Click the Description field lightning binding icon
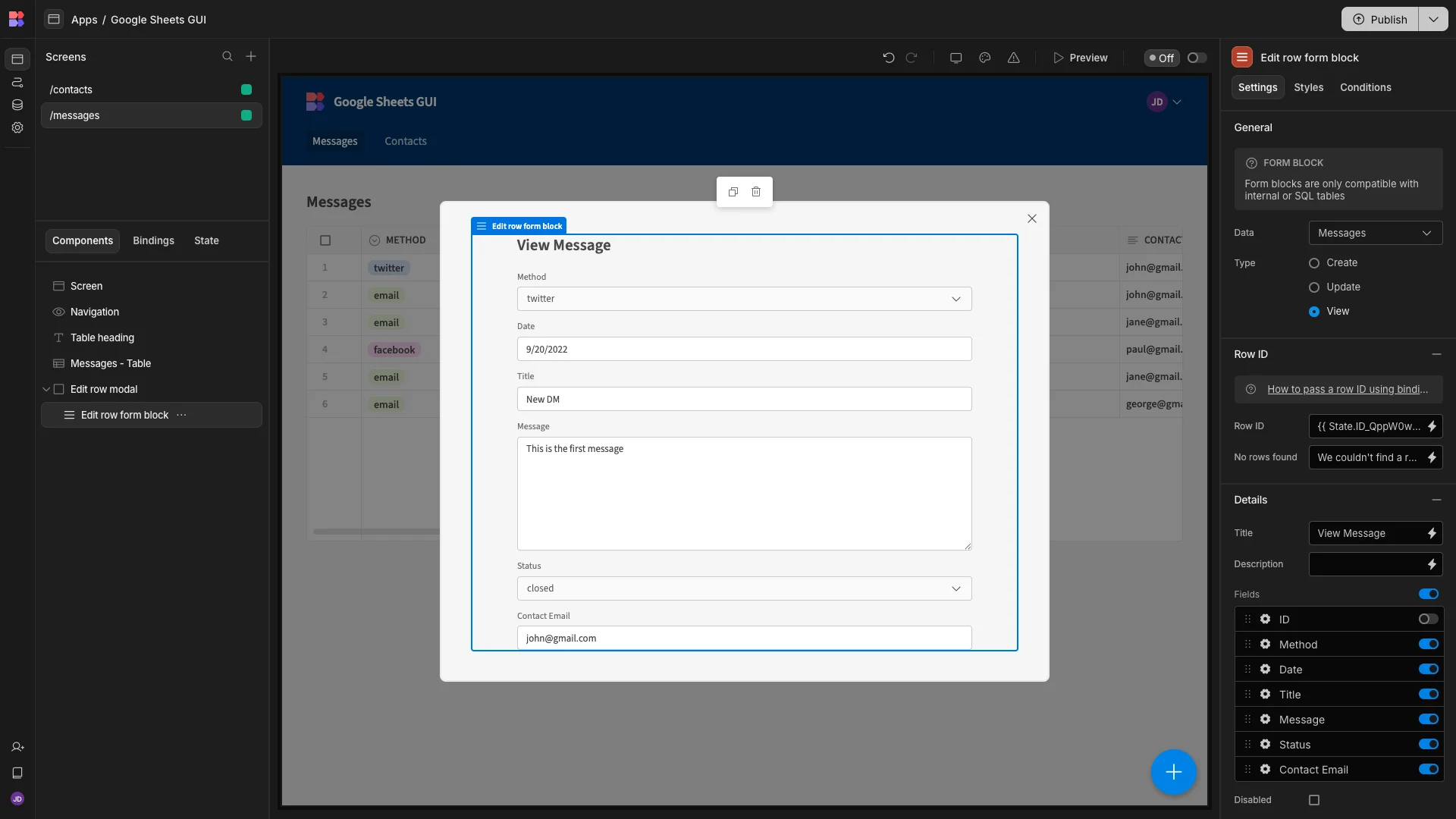The width and height of the screenshot is (1456, 819). tap(1432, 564)
